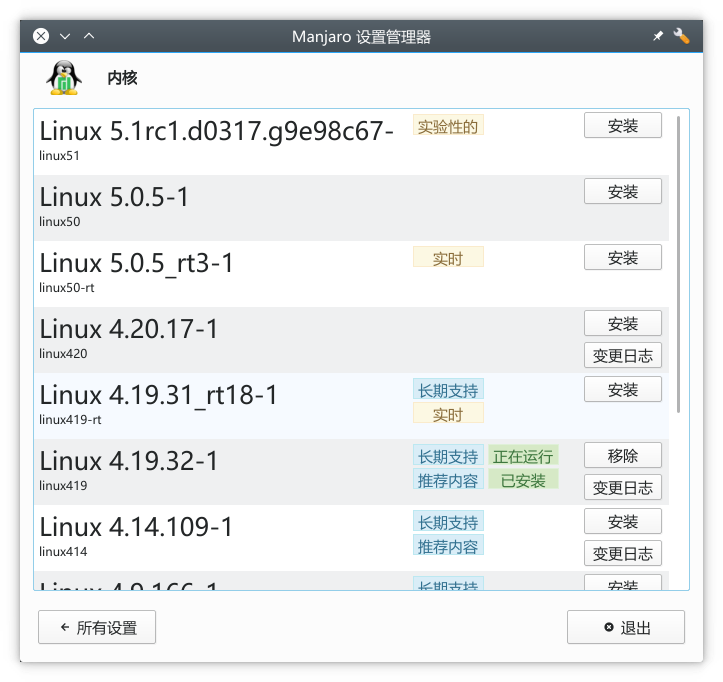Image resolution: width=723 pixels, height=682 pixels.
Task: Open changelog for Linux 4.14.109-1
Action: click(622, 553)
